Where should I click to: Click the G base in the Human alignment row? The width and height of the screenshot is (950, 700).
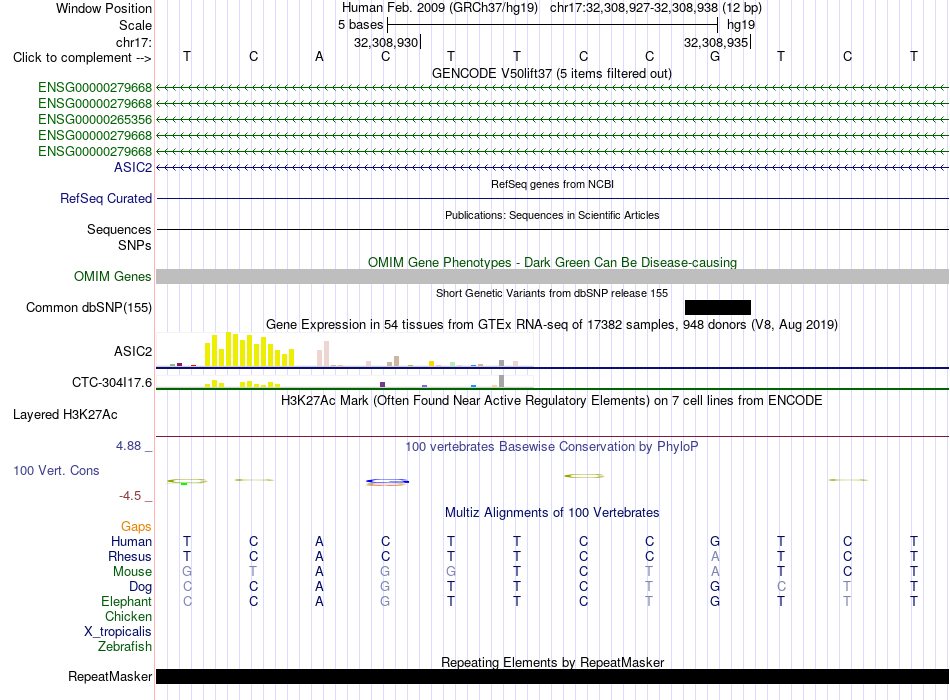tap(715, 541)
